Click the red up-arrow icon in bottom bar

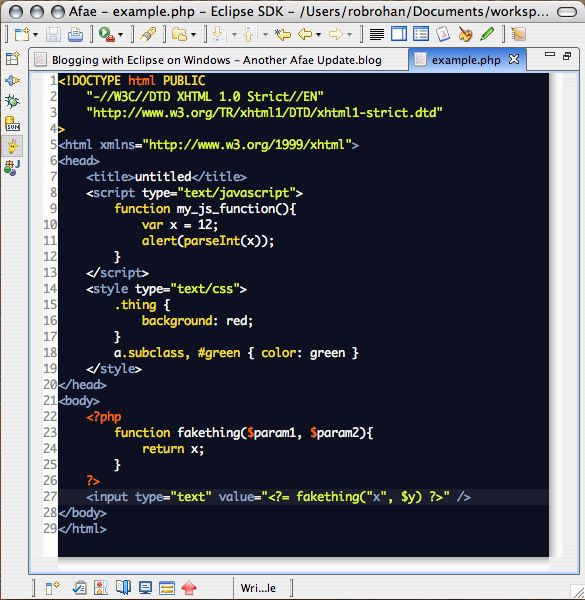point(189,587)
